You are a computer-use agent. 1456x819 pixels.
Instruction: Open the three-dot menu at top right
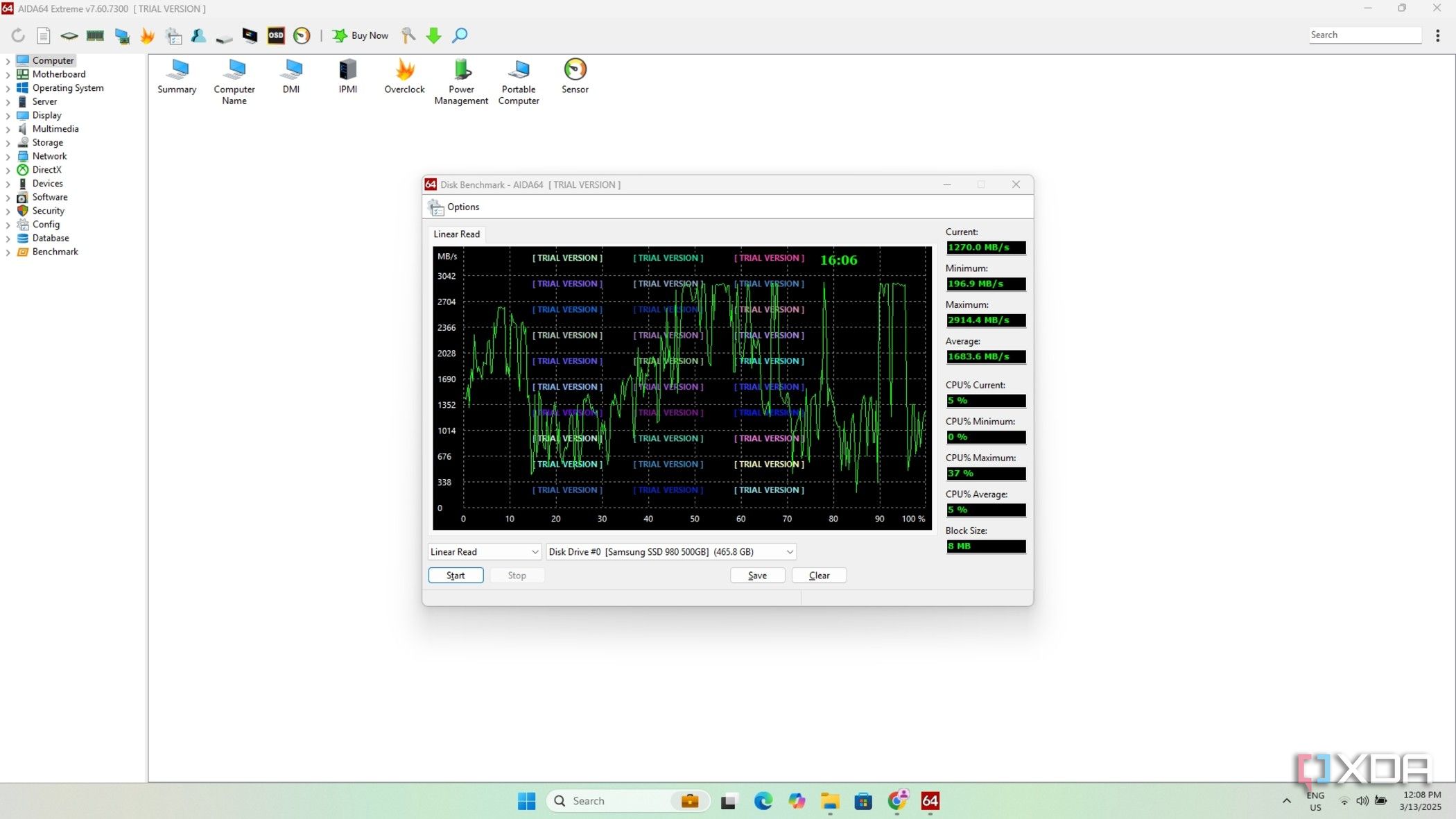pos(1438,35)
